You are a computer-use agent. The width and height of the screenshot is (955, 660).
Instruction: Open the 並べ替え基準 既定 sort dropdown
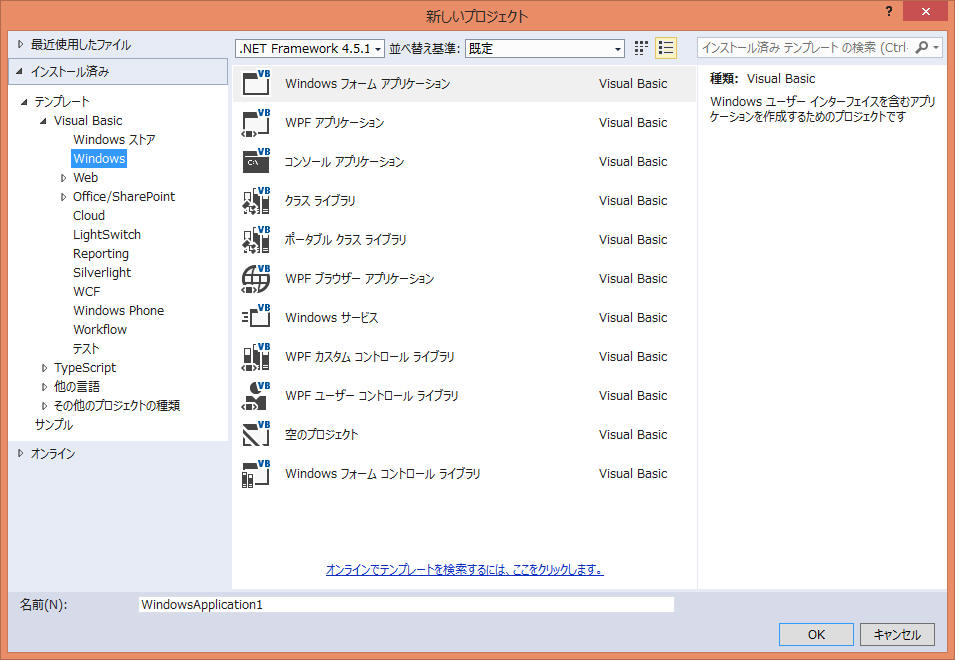545,48
